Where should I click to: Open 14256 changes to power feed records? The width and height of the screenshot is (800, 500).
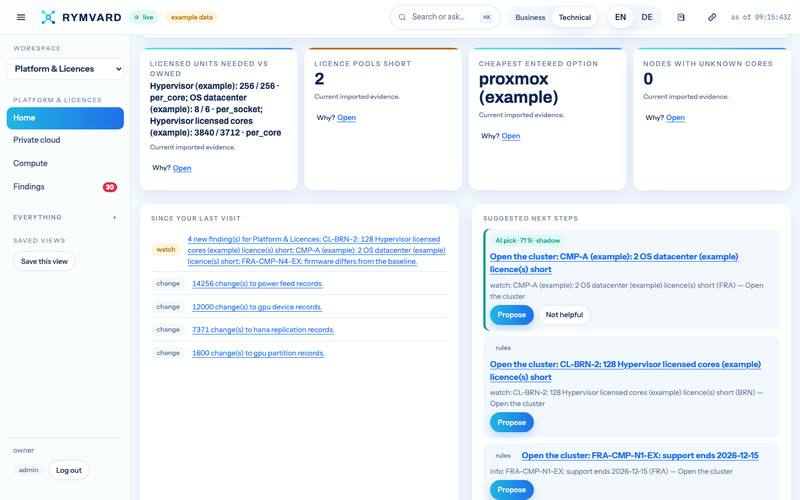coord(257,284)
